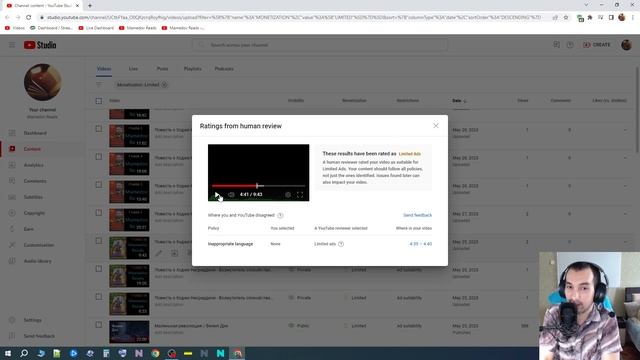Viewport: 640px width, 360px height.
Task: Open the review video player settings gear
Action: (x=288, y=195)
